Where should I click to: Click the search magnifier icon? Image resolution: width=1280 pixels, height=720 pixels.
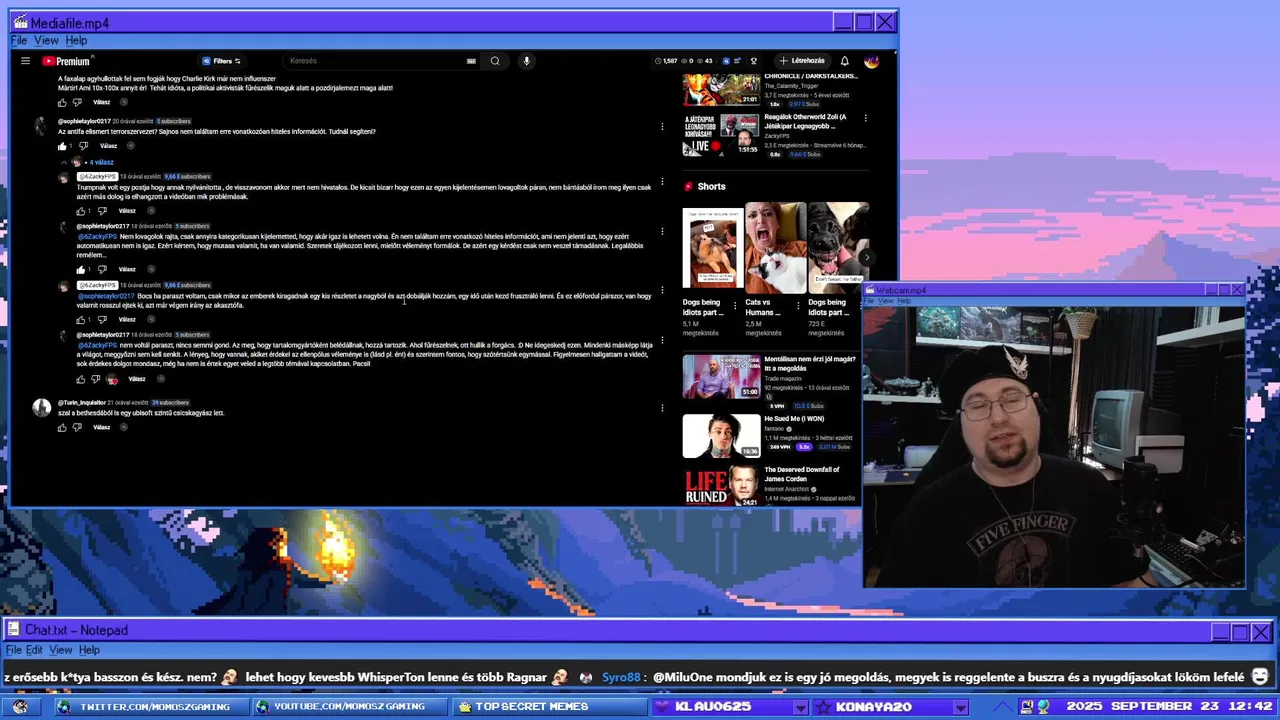[495, 61]
